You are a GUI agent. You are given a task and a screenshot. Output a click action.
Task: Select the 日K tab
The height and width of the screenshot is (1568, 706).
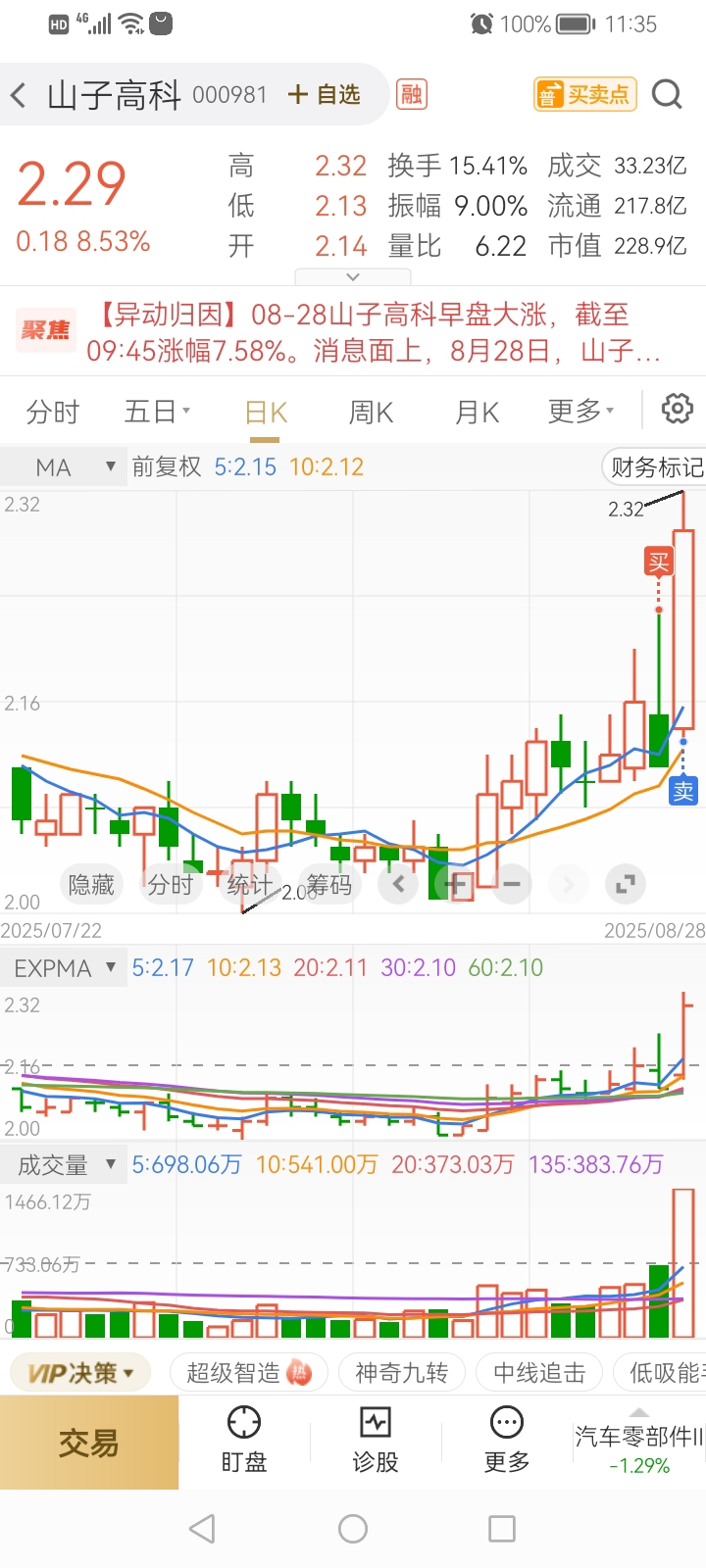(266, 413)
